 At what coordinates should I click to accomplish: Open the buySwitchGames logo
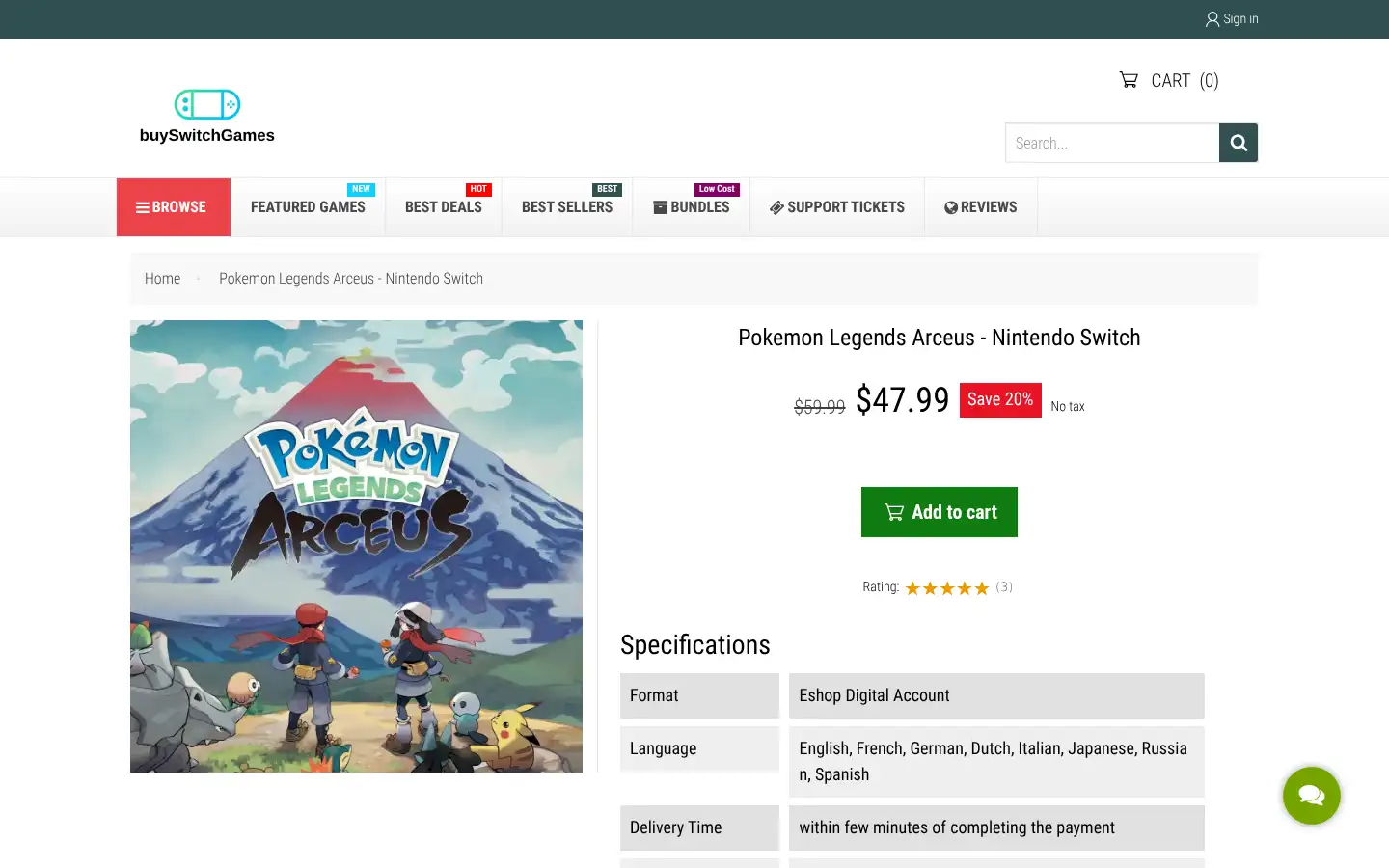[x=207, y=117]
